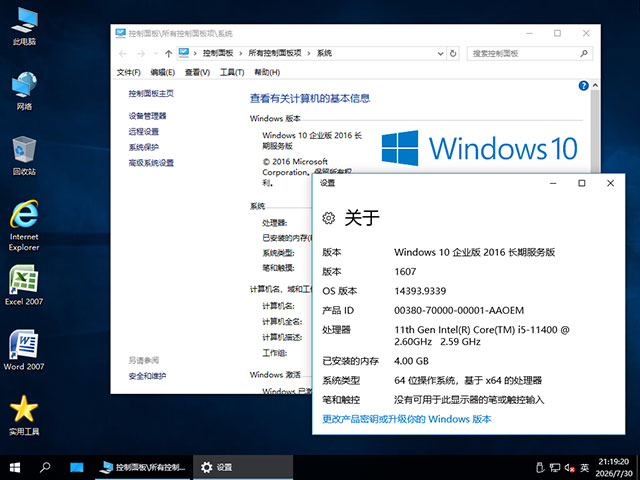Click the Control Panel vertical scrollbar thumb

pyautogui.click(x=595, y=131)
